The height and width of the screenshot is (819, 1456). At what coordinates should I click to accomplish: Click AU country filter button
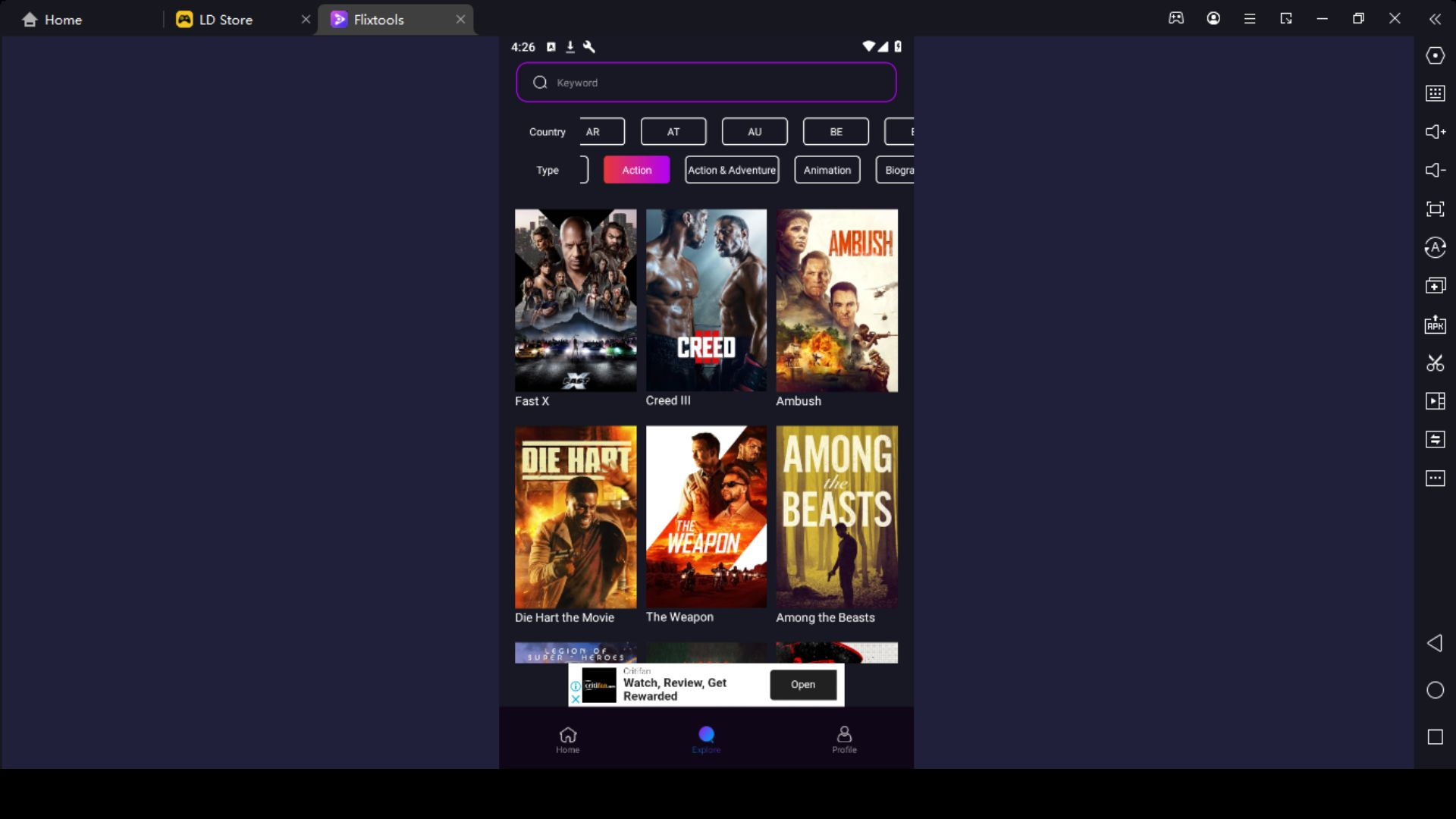pos(755,131)
